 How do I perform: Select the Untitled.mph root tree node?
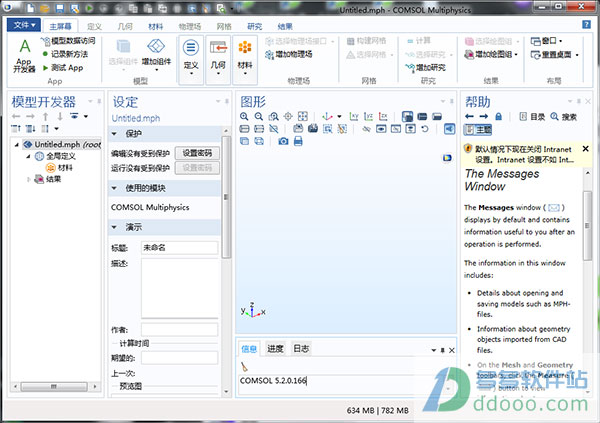pos(62,144)
